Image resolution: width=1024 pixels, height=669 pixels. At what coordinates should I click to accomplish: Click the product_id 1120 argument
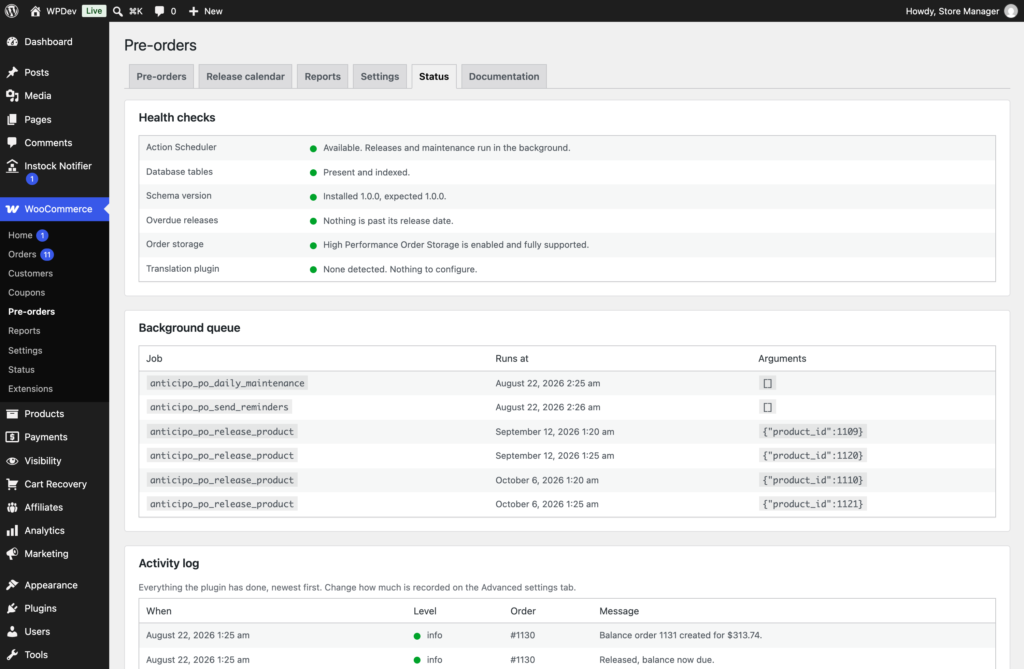coord(812,455)
